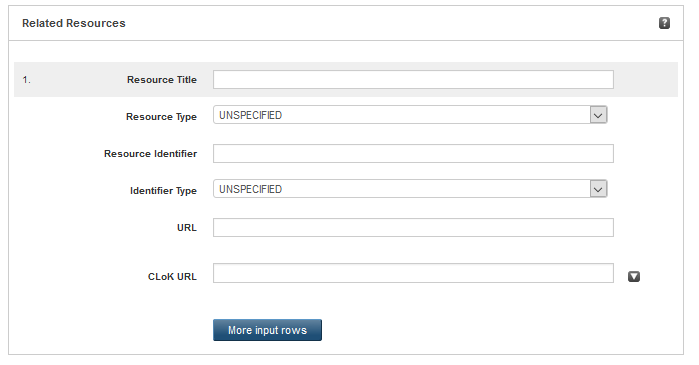Viewport: 699px width, 365px height.
Task: Click the Identifier Type label
Action: click(x=163, y=191)
